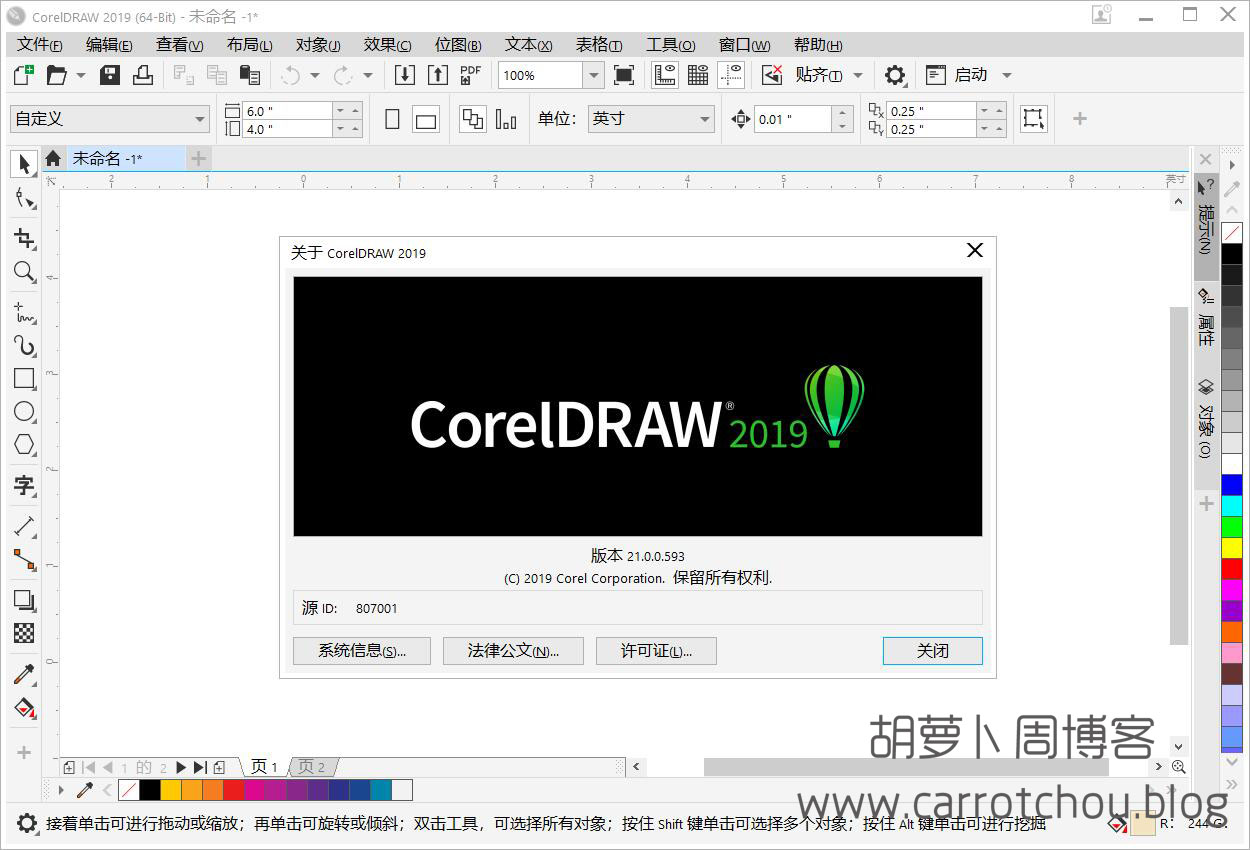Open the 位图 menu
1250x850 pixels.
[458, 45]
